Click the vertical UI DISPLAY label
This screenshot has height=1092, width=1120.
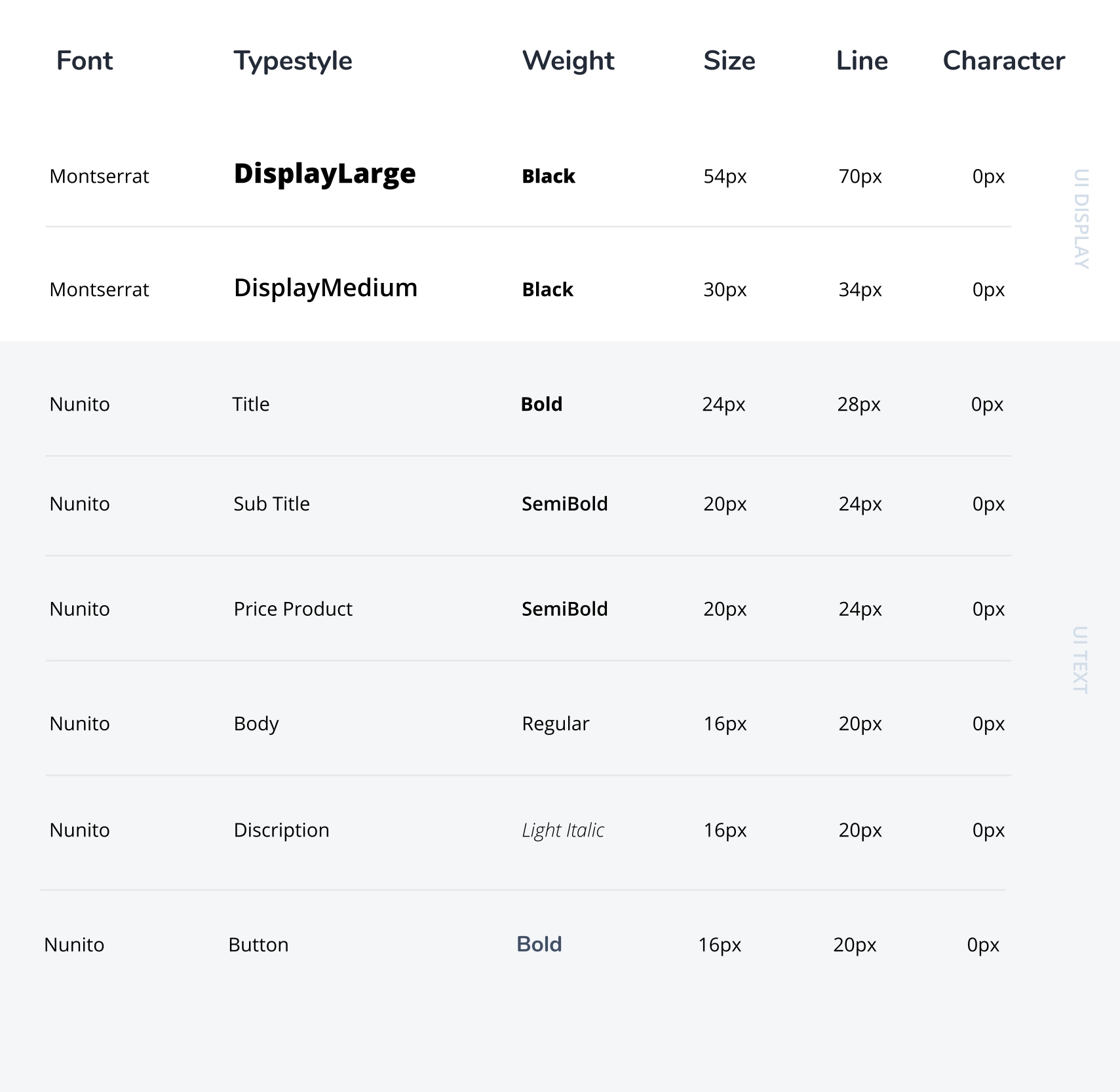(1081, 219)
